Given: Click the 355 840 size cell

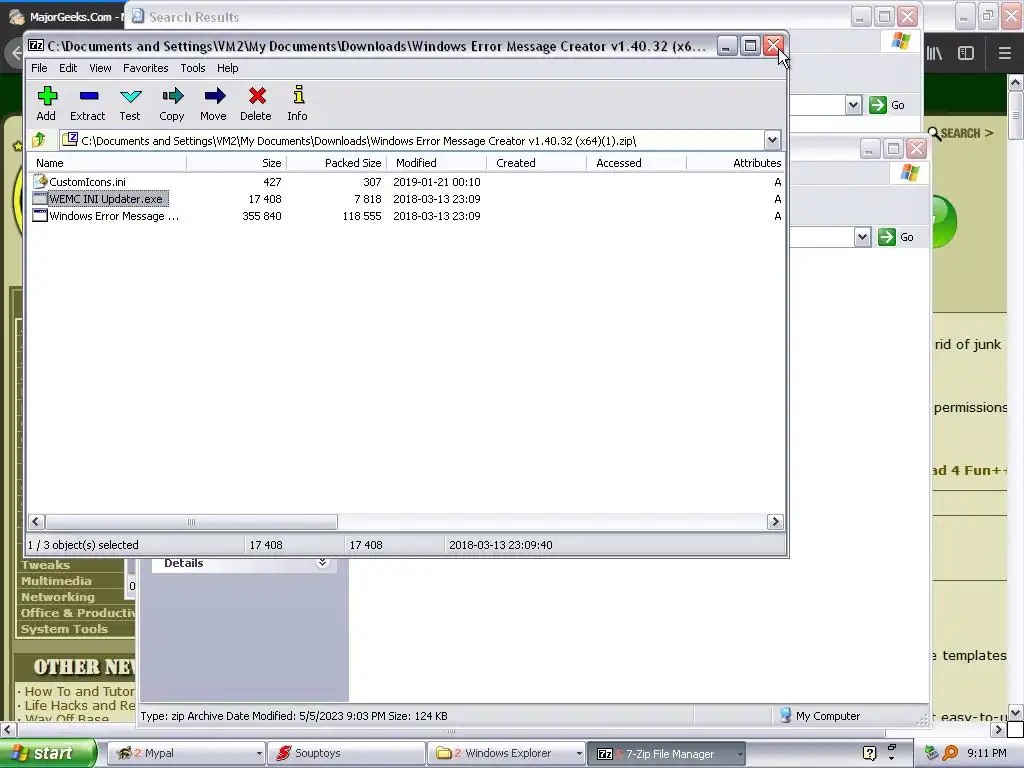Looking at the screenshot, I should click(262, 216).
